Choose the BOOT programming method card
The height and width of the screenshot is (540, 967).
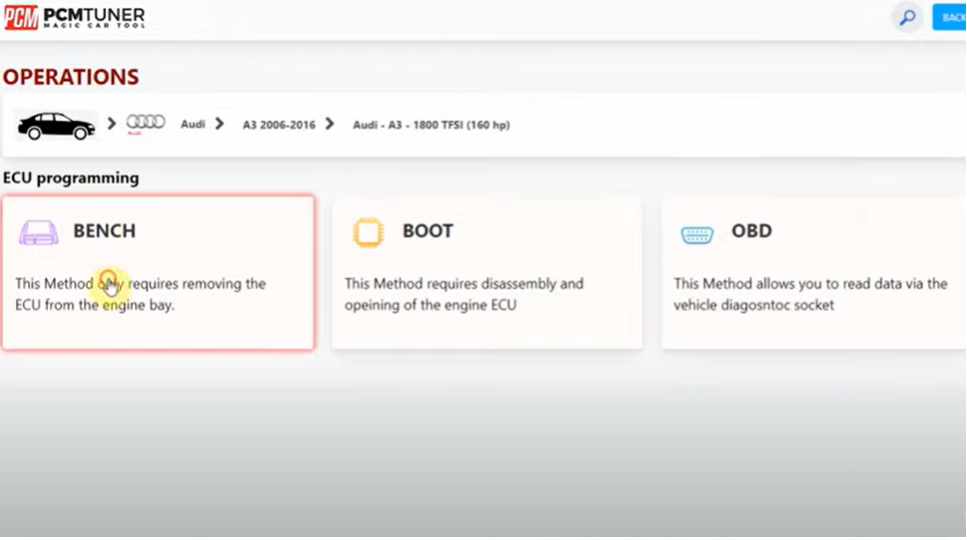(x=487, y=272)
